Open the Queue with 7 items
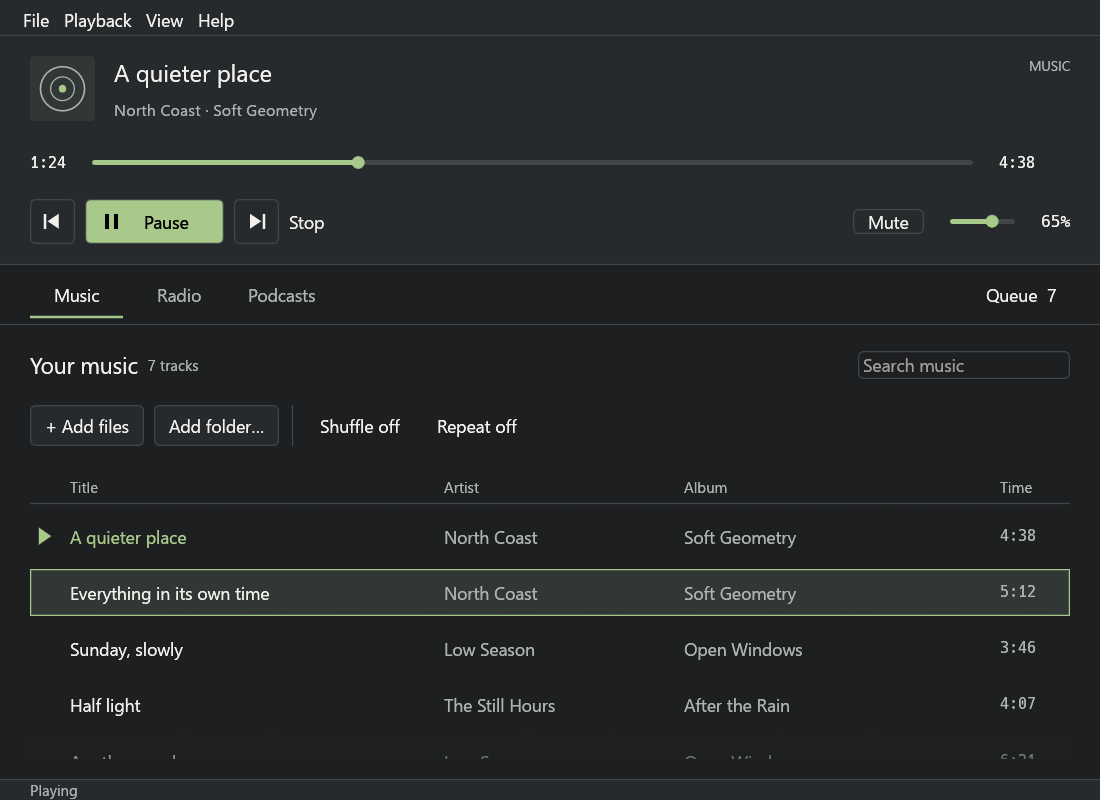 click(x=1021, y=295)
